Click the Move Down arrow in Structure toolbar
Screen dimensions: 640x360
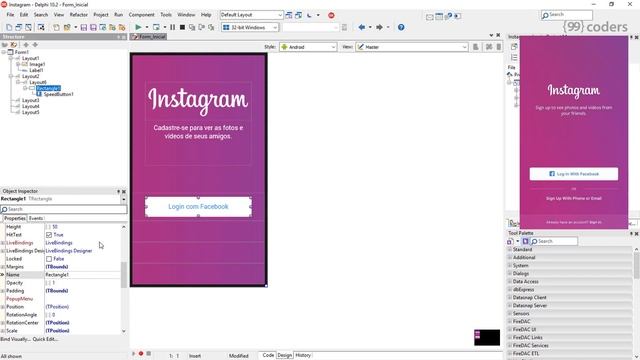(35, 44)
